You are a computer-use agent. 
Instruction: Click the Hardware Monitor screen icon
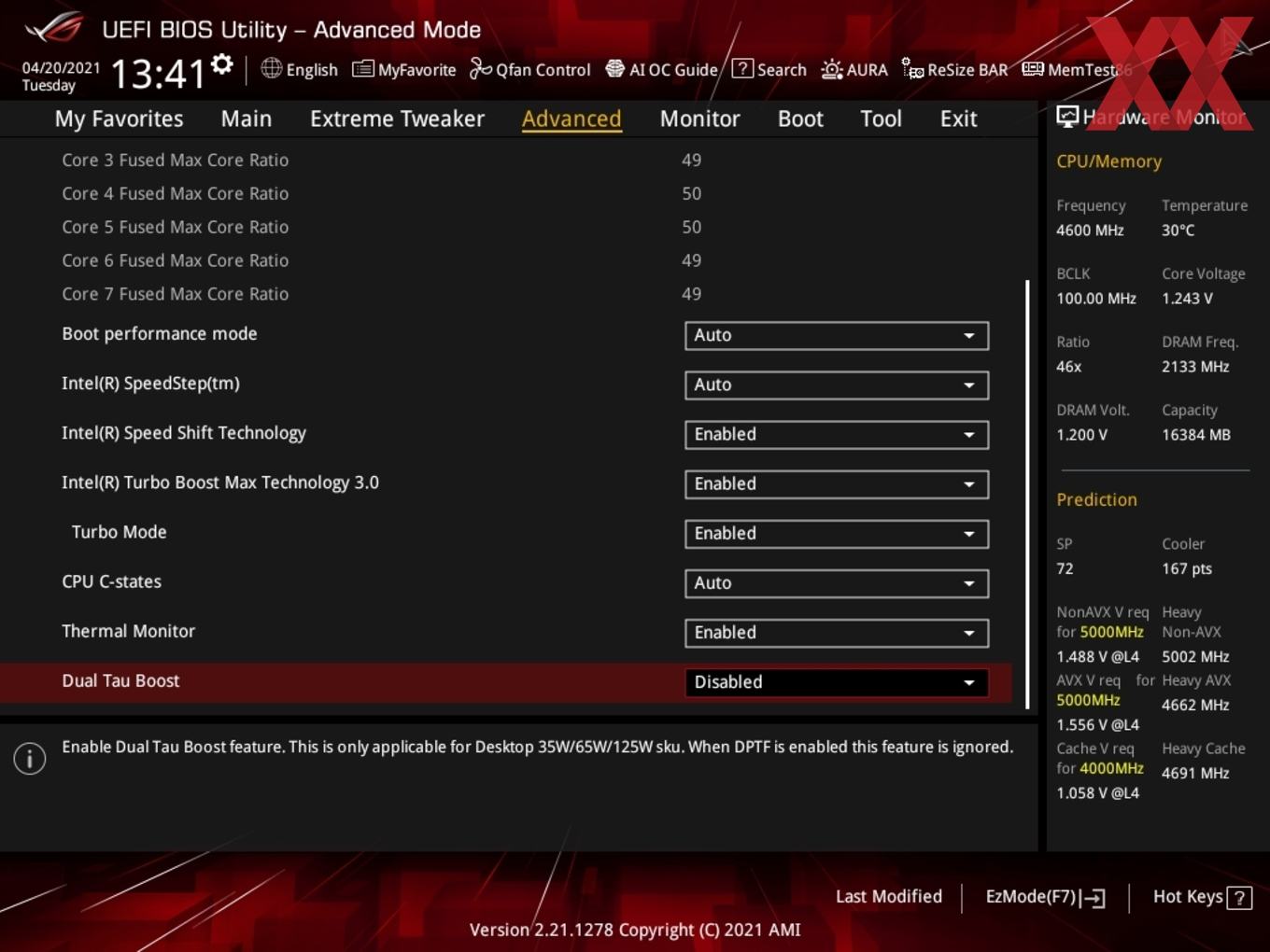[1067, 117]
